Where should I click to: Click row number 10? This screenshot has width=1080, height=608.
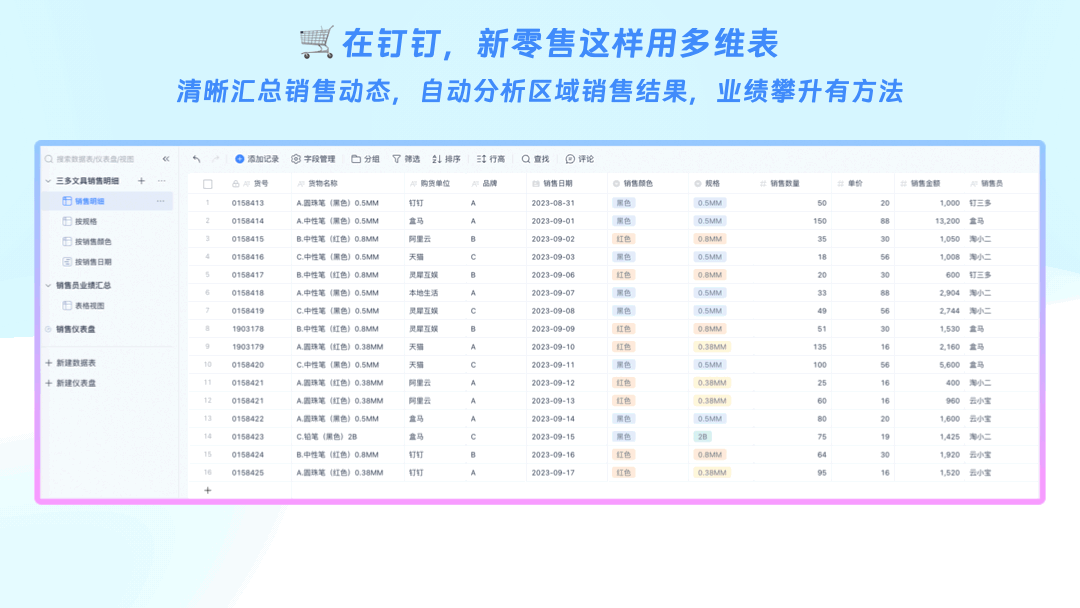pos(207,365)
